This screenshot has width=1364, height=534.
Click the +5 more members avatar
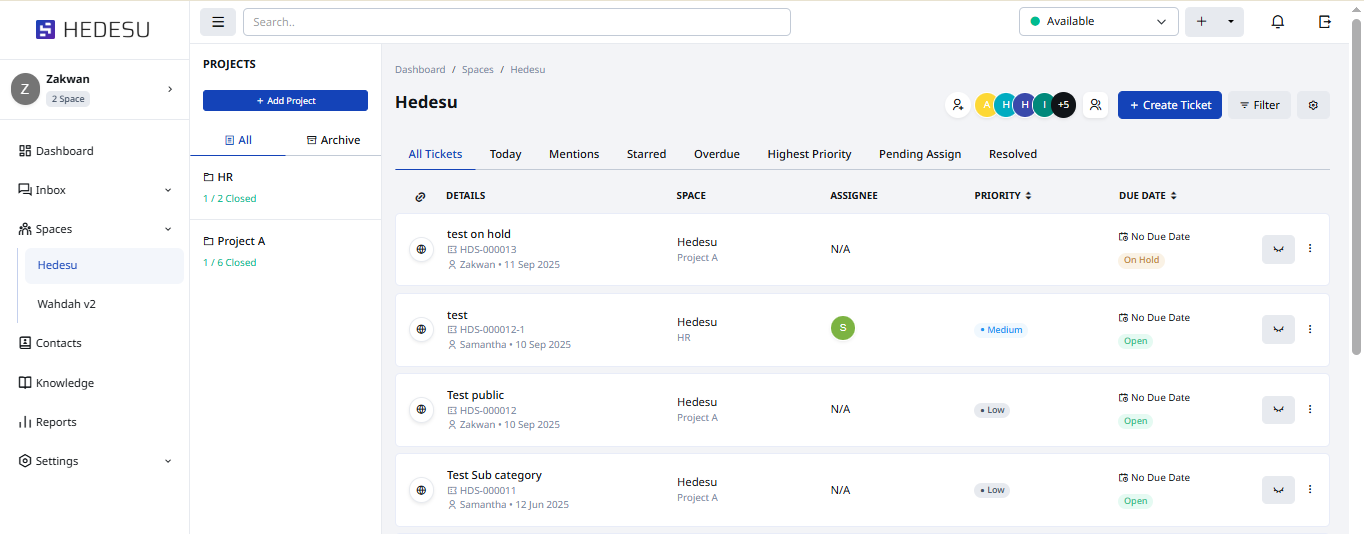1063,105
